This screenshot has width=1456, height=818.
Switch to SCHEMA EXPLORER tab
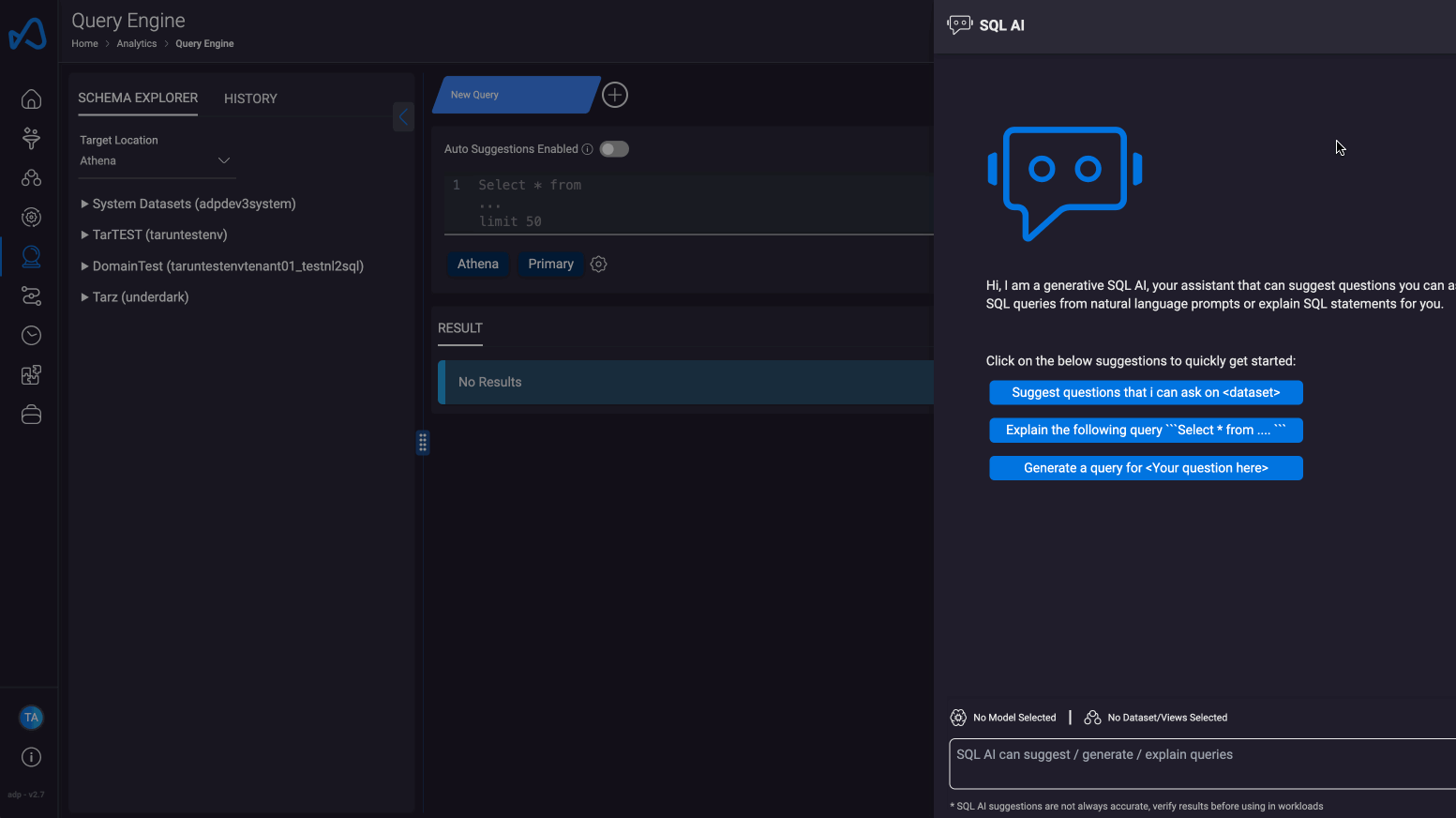[x=138, y=98]
